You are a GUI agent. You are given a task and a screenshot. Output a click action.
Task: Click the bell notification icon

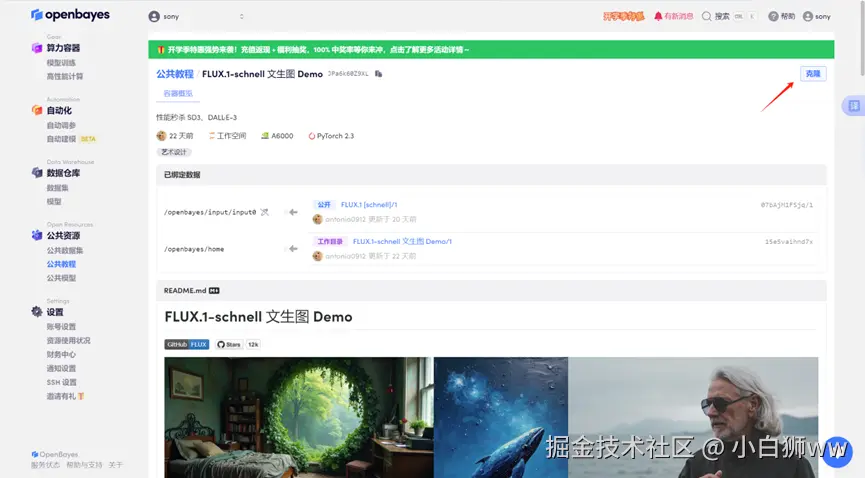click(658, 17)
